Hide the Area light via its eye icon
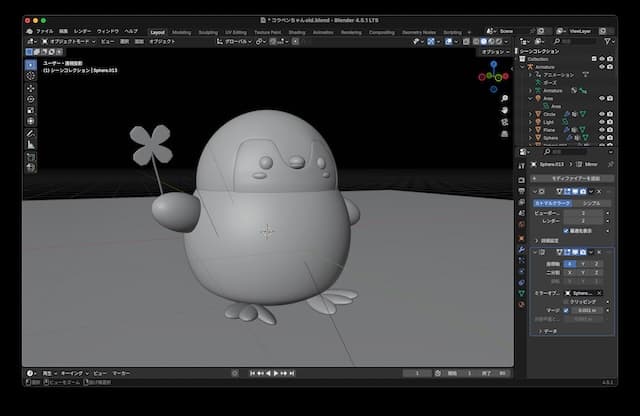Viewport: 640px width, 416px height. (602, 98)
